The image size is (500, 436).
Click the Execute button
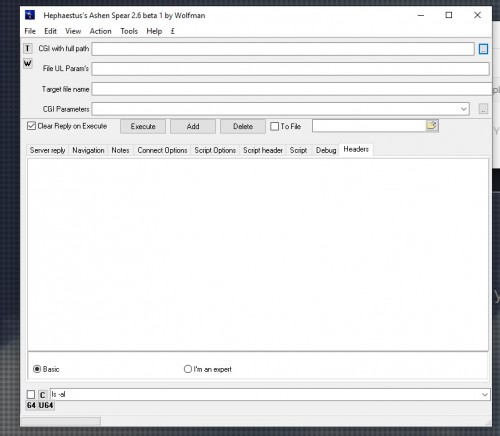pos(143,126)
